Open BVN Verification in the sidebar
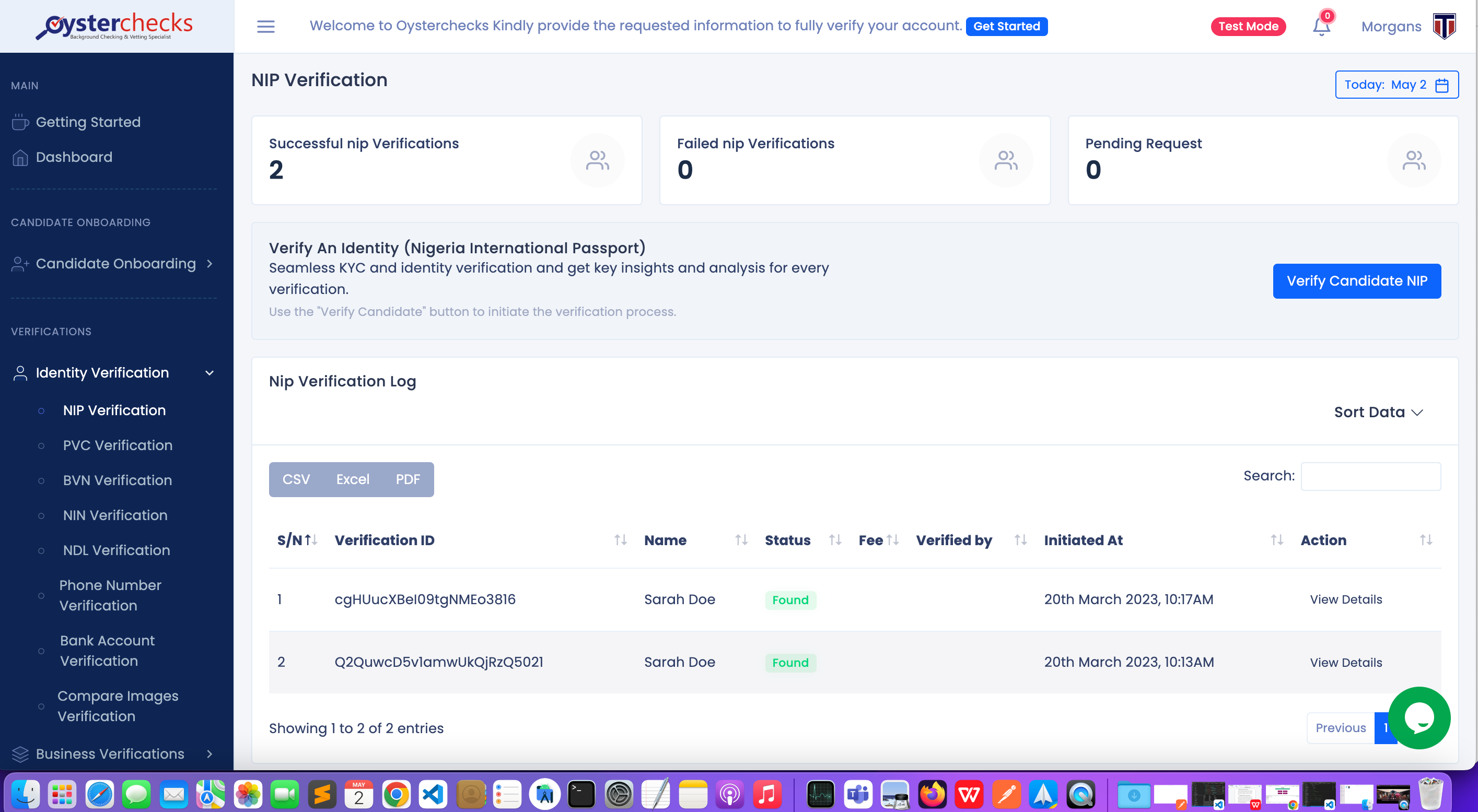 pyautogui.click(x=117, y=480)
